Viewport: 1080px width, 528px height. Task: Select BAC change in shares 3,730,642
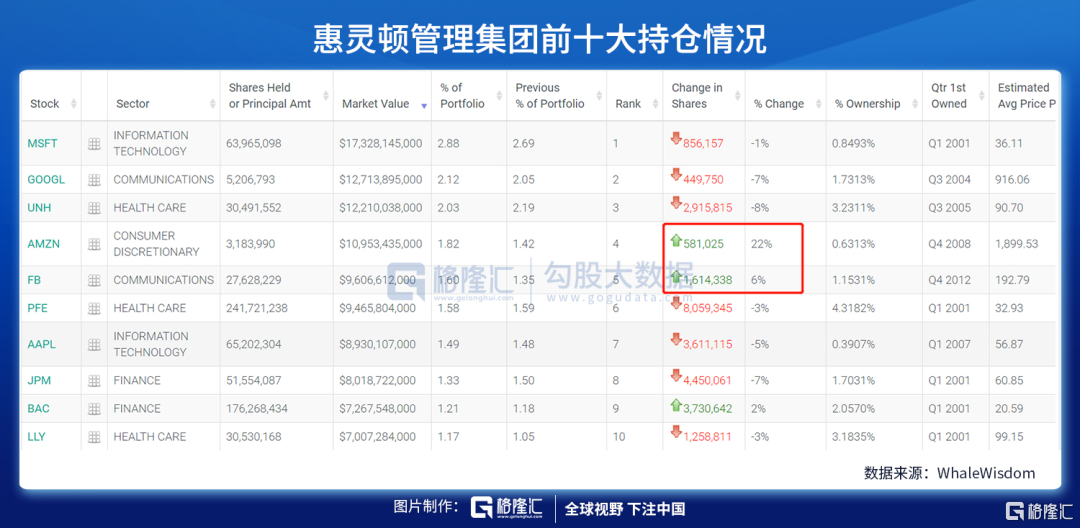pyautogui.click(x=707, y=409)
